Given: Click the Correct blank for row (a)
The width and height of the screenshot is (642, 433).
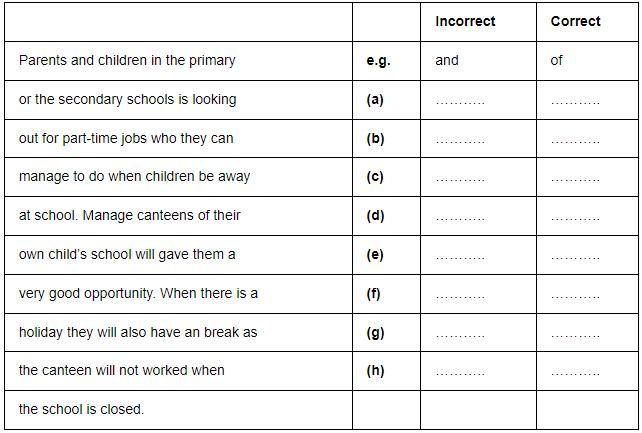Looking at the screenshot, I should tap(575, 101).
